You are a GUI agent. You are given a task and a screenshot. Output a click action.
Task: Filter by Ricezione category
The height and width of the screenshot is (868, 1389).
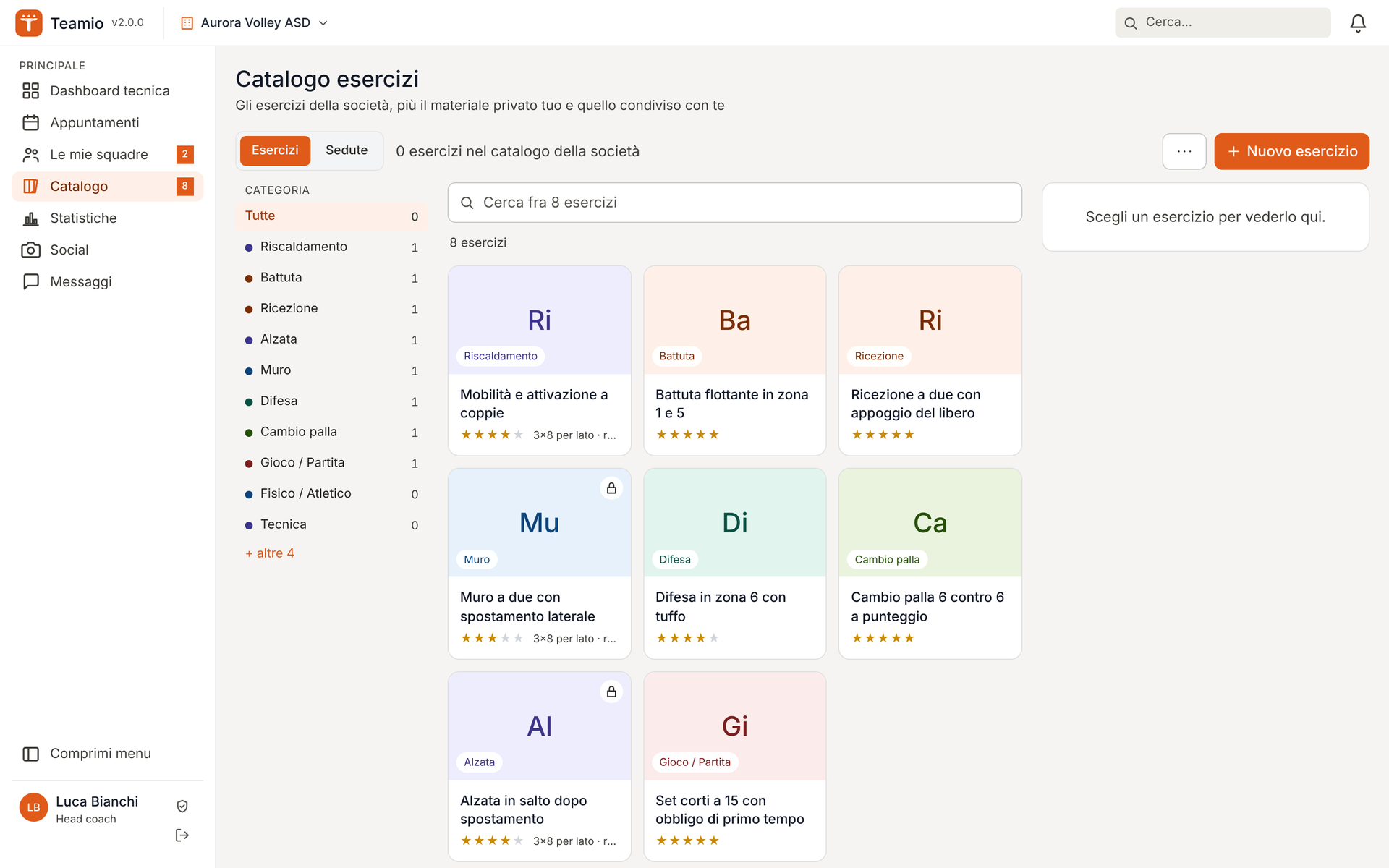click(331, 309)
